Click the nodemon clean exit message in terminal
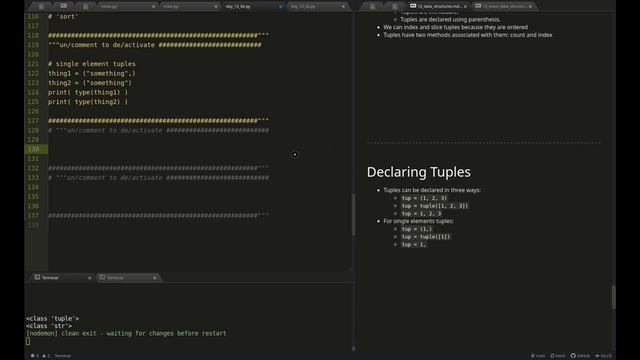The width and height of the screenshot is (640, 360). tap(126, 333)
